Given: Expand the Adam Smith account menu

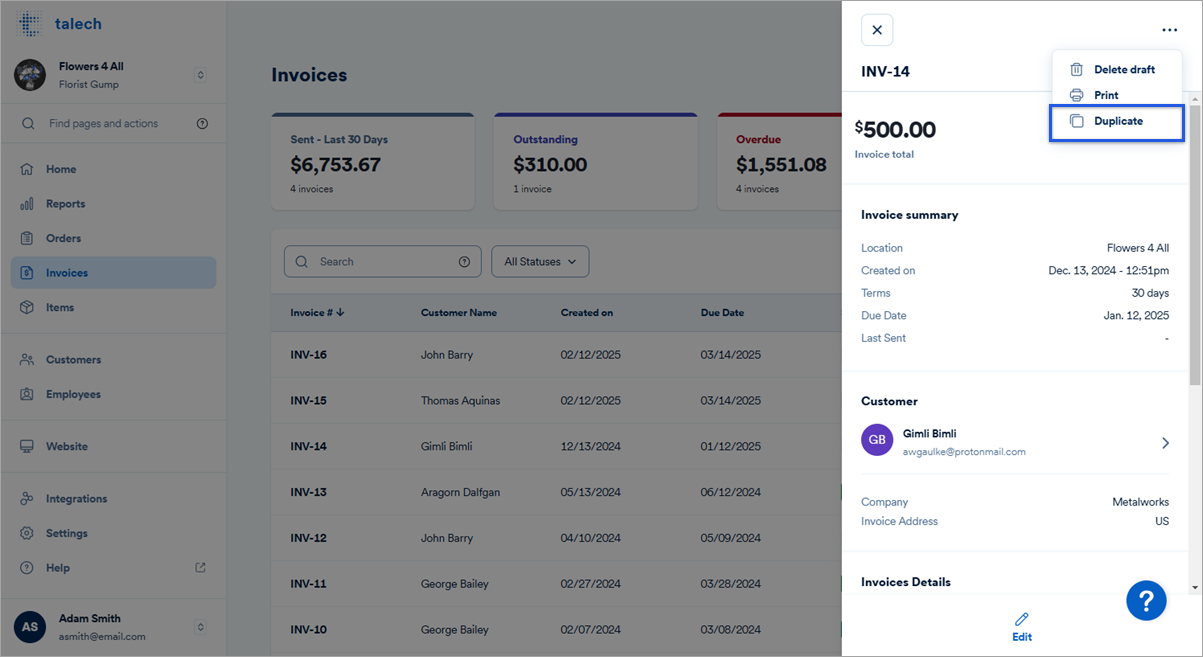Looking at the screenshot, I should pos(200,627).
